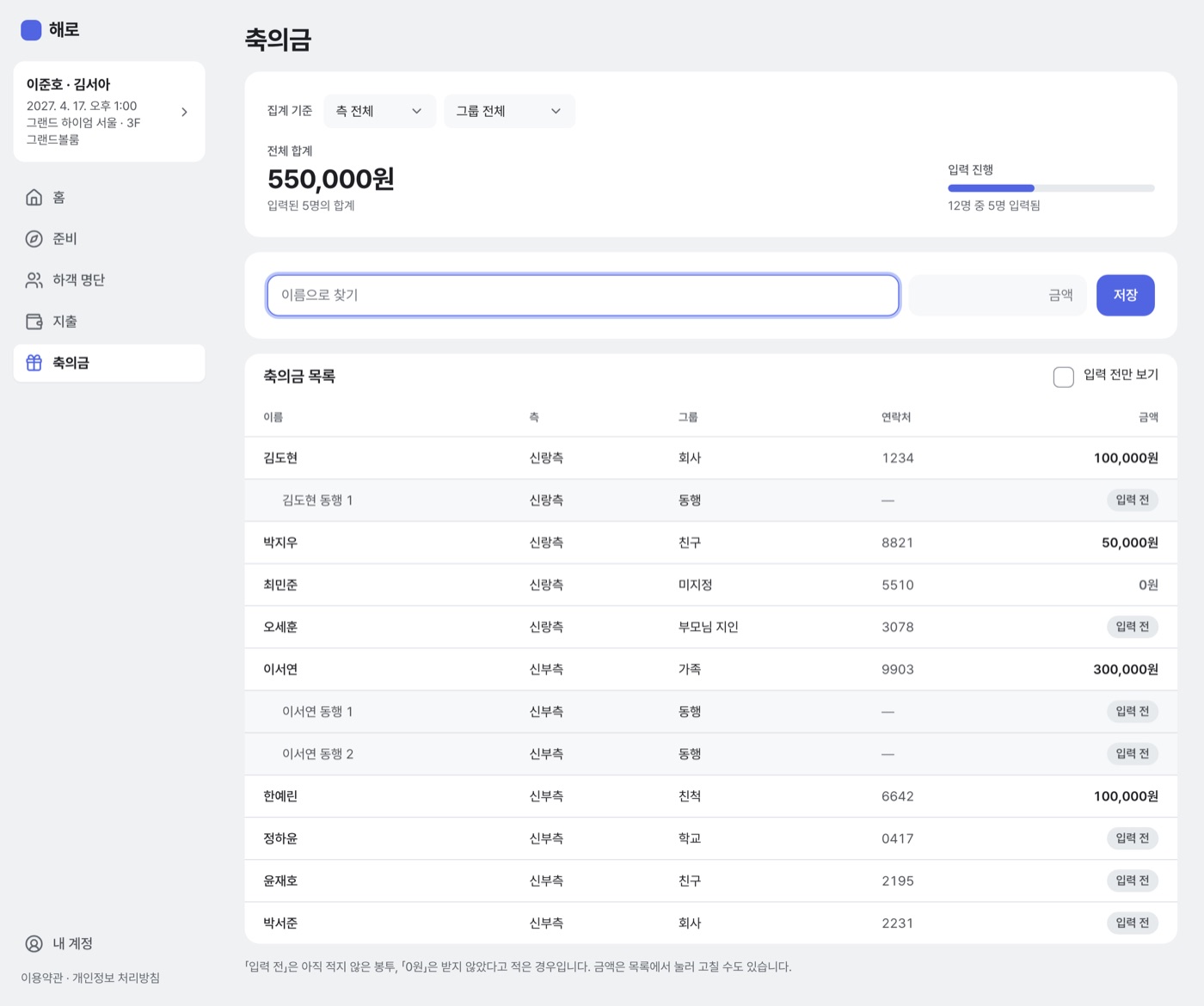Click 한예린's amount 100,000원
1204x1006 pixels.
1126,796
